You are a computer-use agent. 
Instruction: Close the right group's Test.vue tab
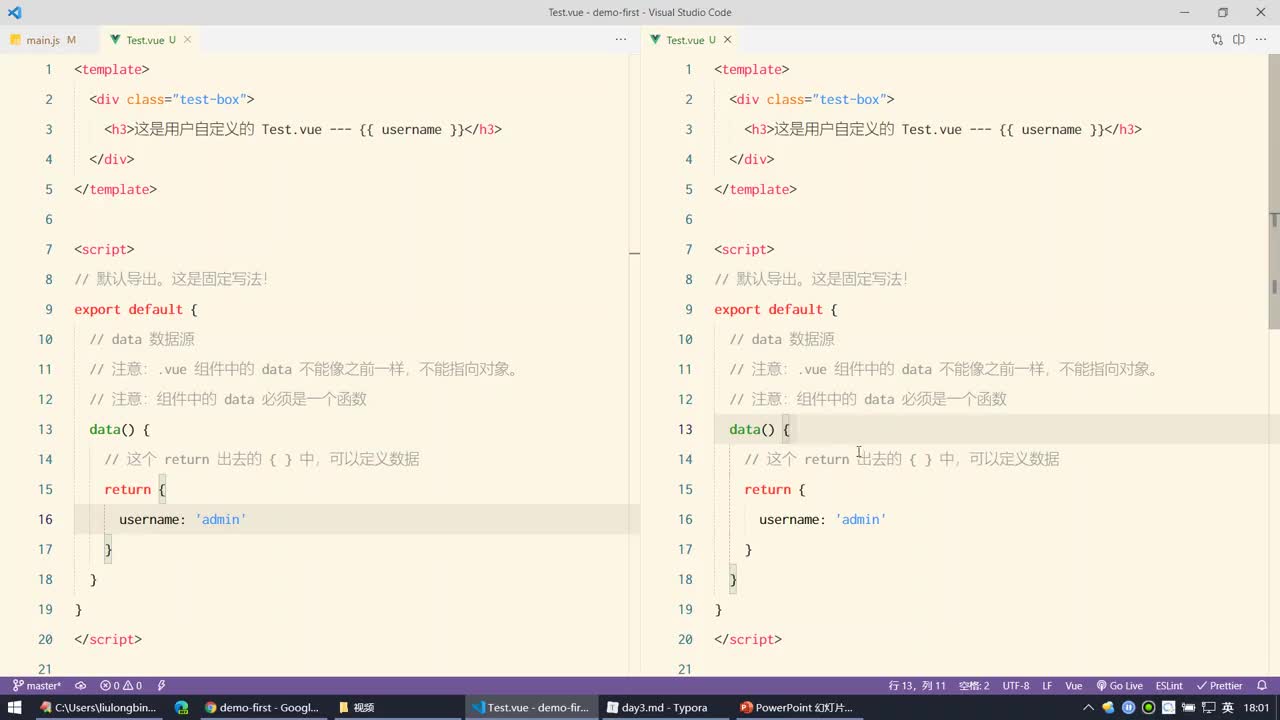tap(727, 40)
